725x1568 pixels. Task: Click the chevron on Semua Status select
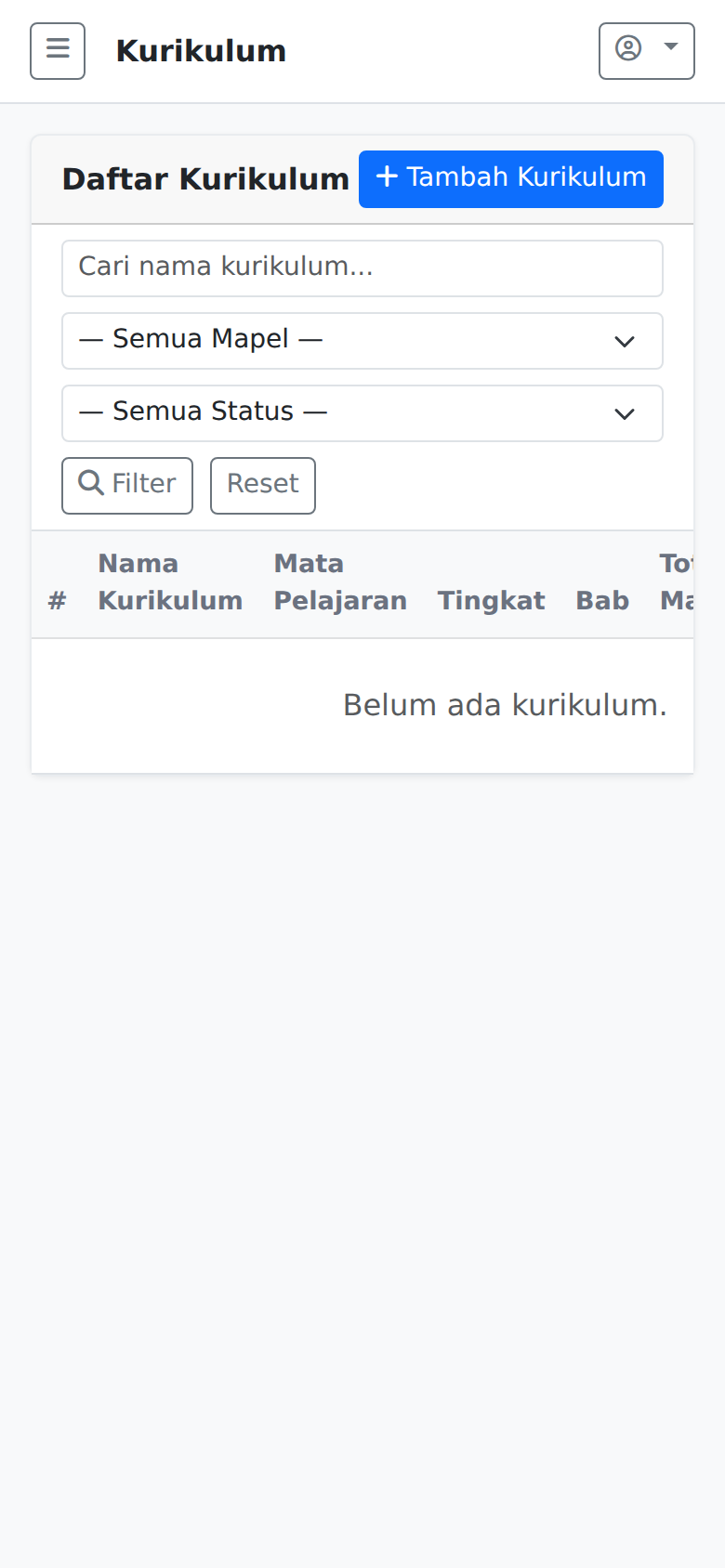coord(624,413)
